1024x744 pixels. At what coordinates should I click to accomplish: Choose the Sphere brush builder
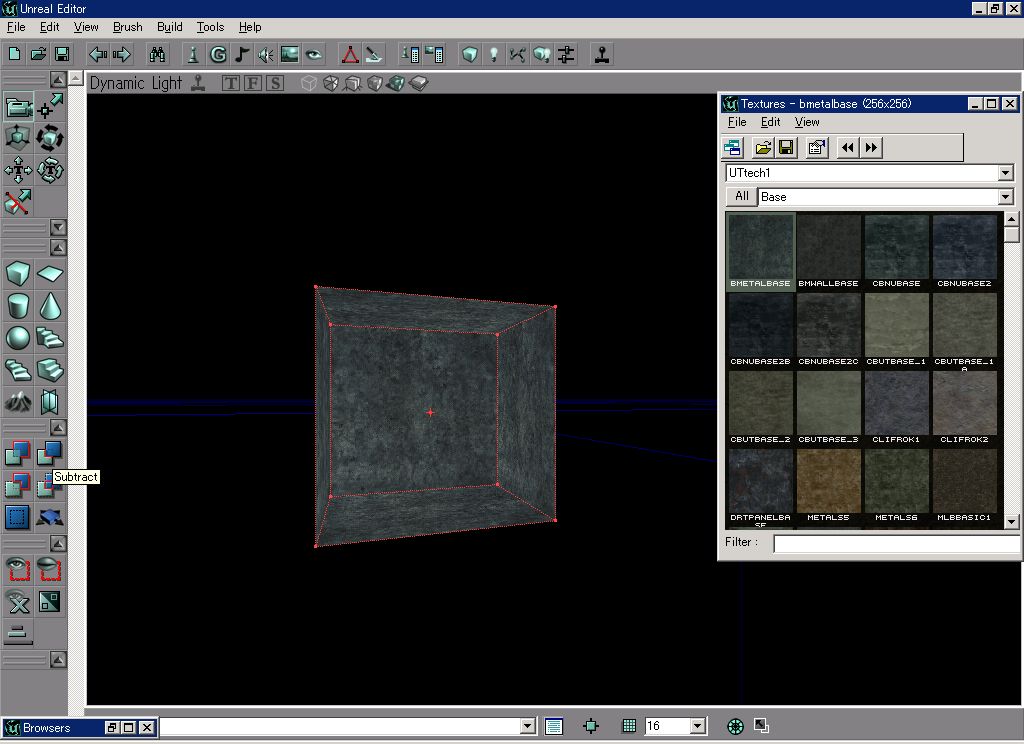coord(18,338)
